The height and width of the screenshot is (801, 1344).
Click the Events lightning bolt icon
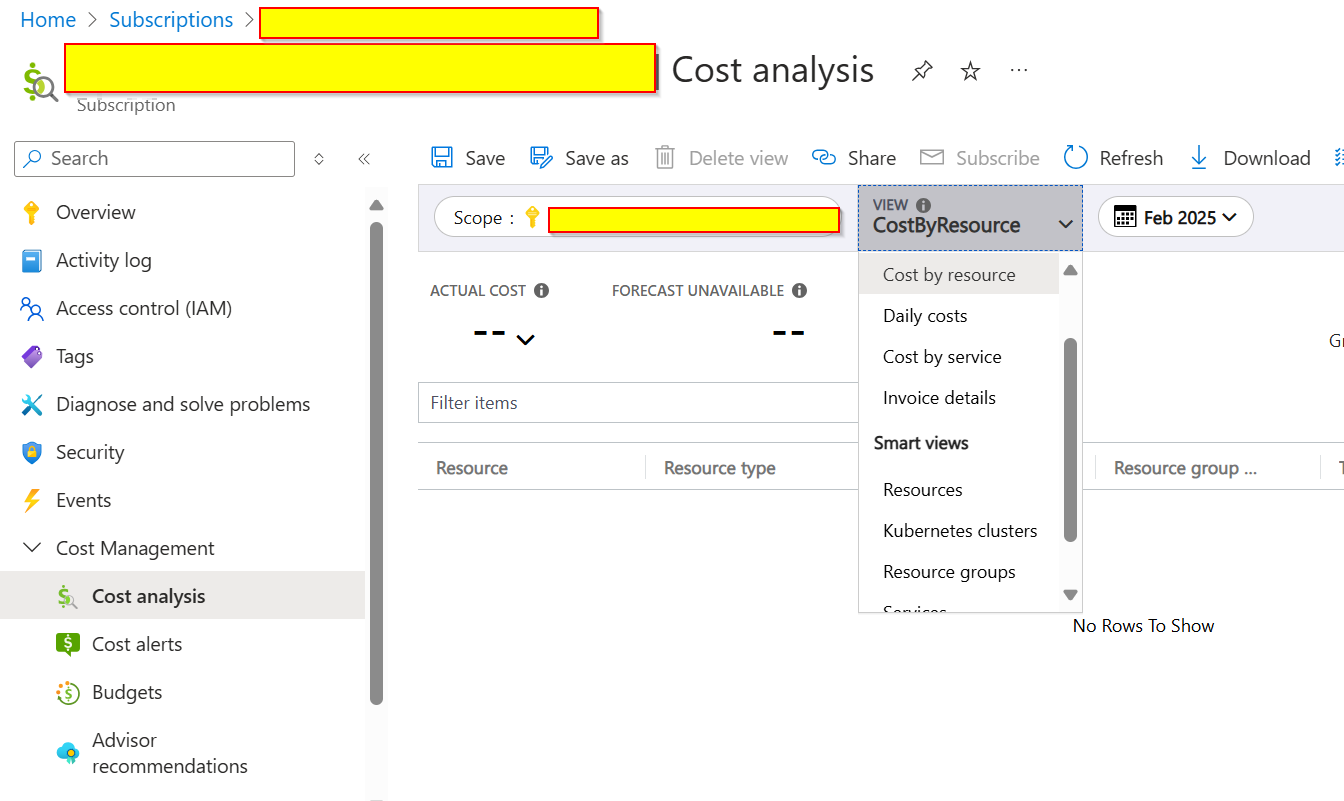32,501
